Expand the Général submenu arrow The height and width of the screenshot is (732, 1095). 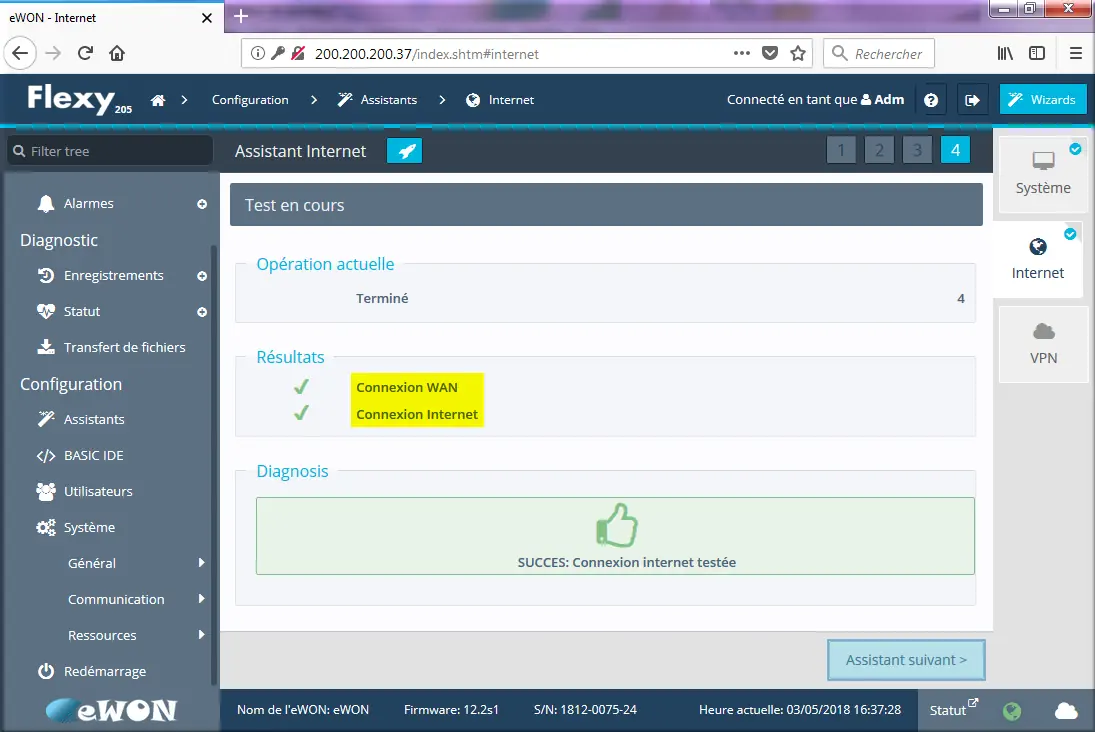point(201,562)
